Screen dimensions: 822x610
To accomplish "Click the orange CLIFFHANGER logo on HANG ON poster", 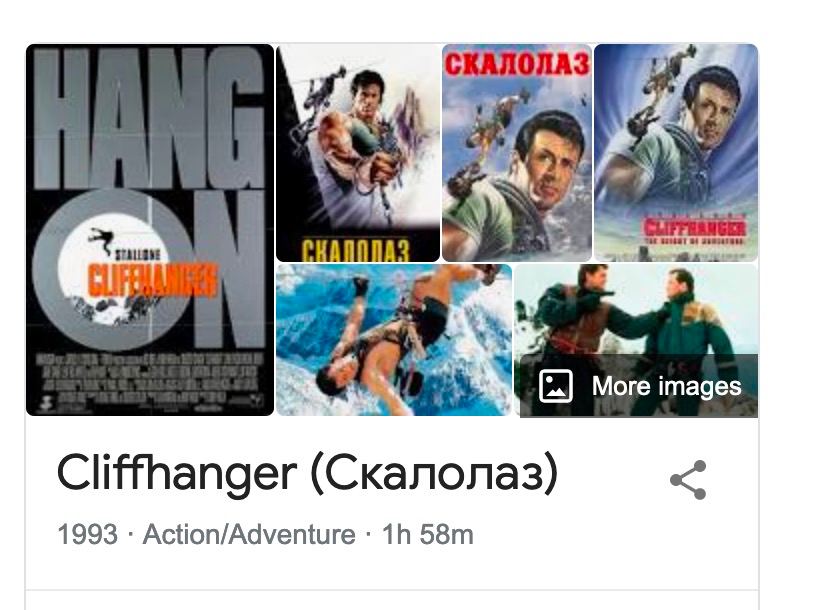I will click(152, 280).
